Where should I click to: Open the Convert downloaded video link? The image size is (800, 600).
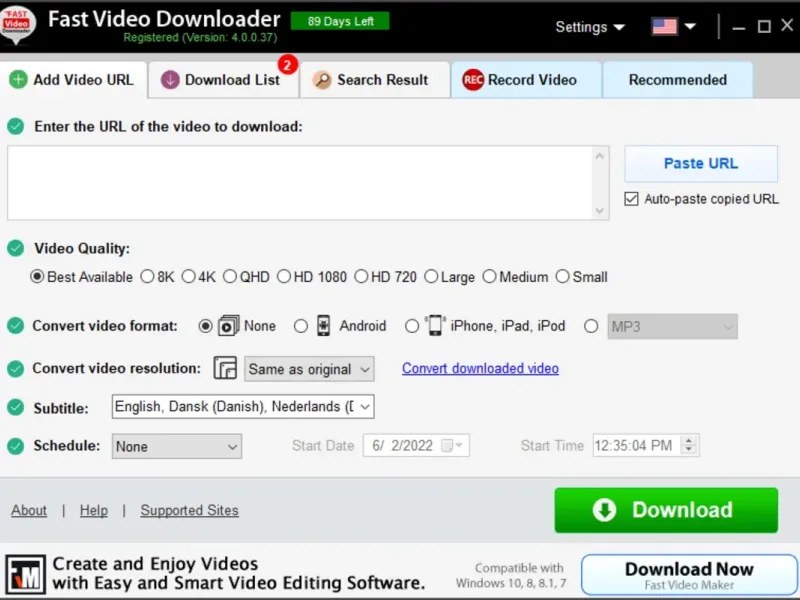tap(480, 368)
